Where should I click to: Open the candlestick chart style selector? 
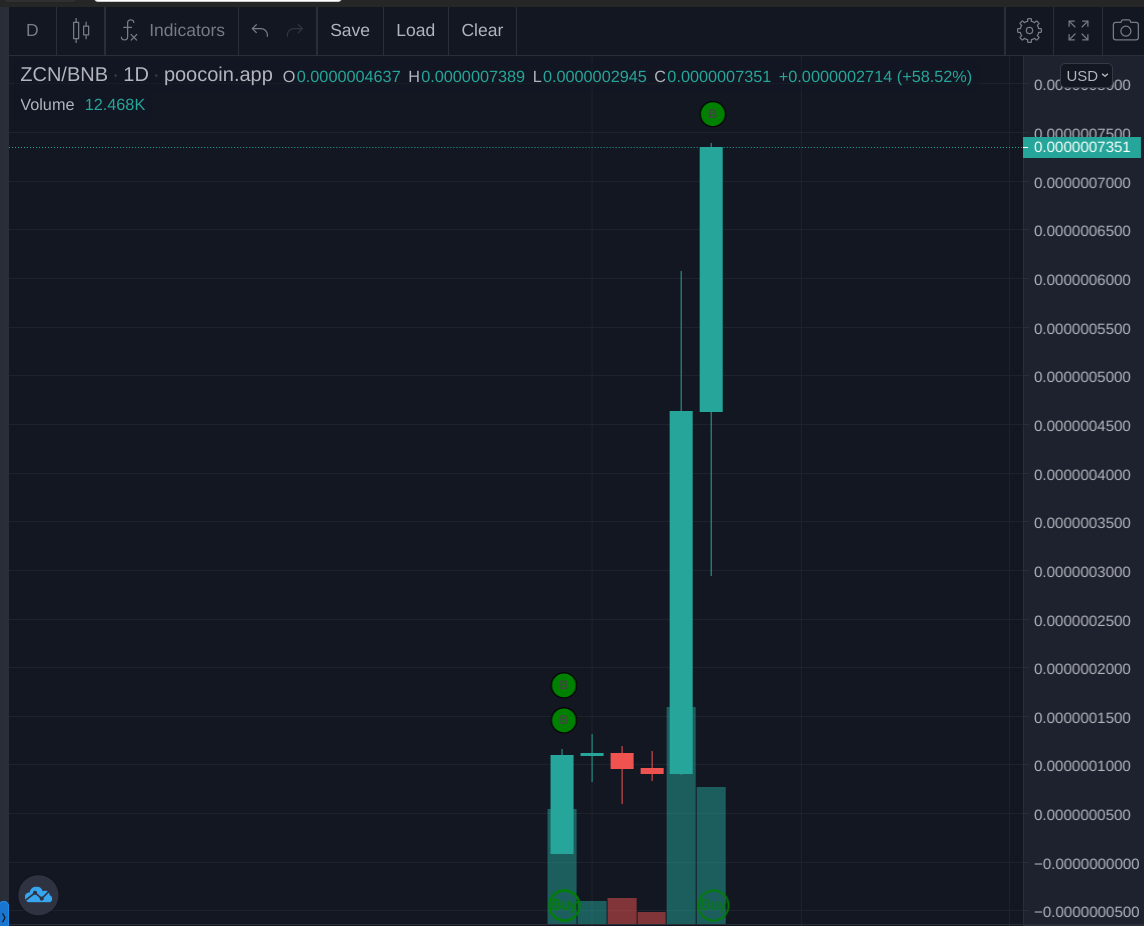click(x=81, y=30)
